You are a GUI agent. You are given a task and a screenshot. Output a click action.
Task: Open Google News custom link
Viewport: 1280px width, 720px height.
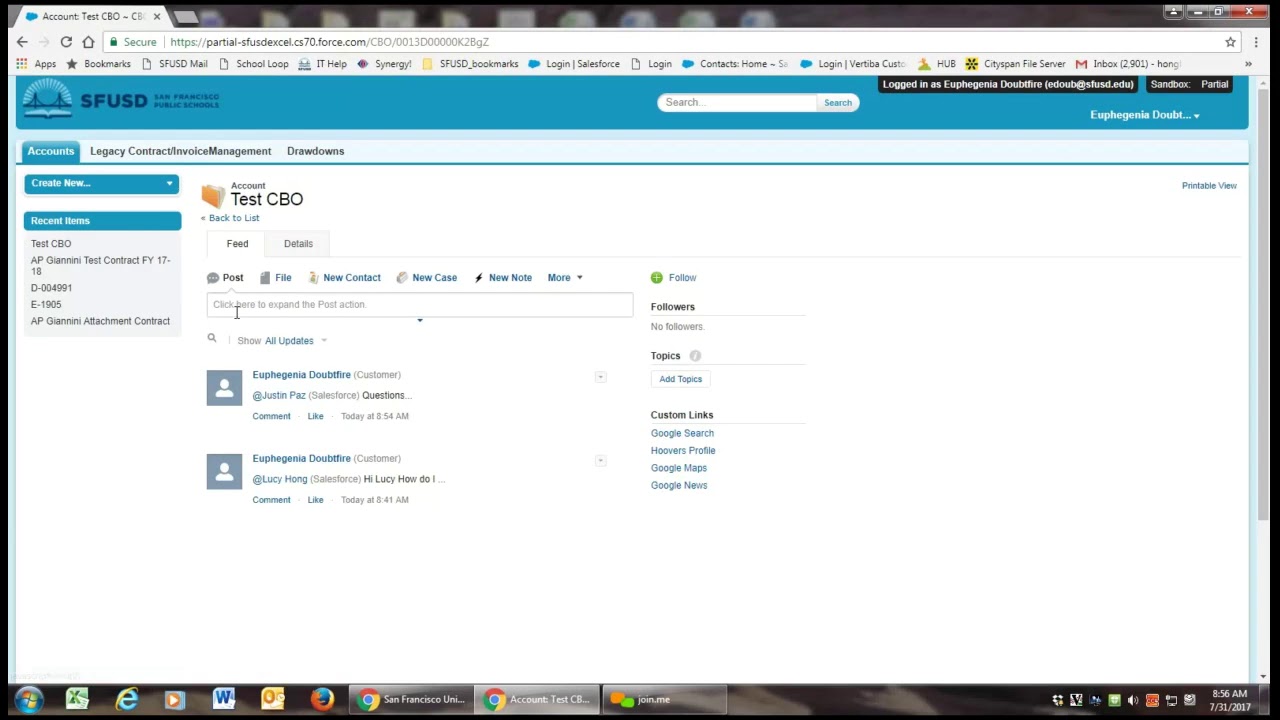pyautogui.click(x=679, y=486)
